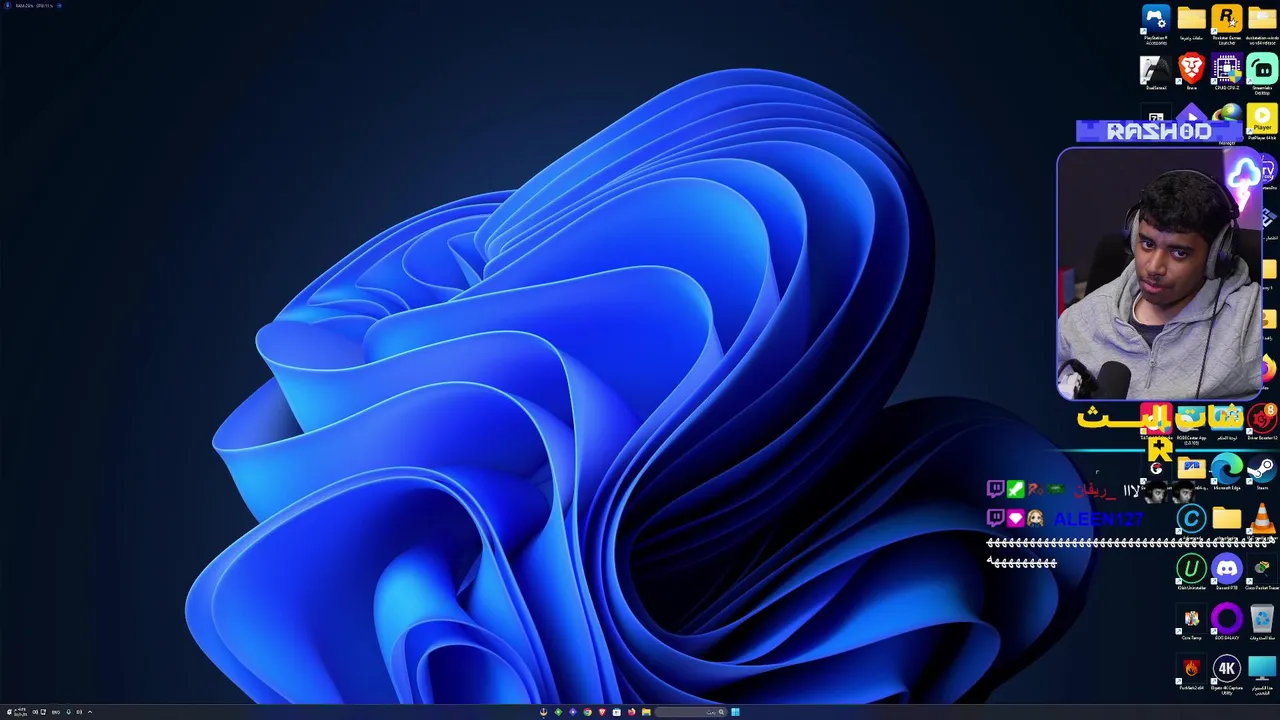Open File Explorer from the taskbar
Image resolution: width=1280 pixels, height=720 pixels.
(646, 712)
